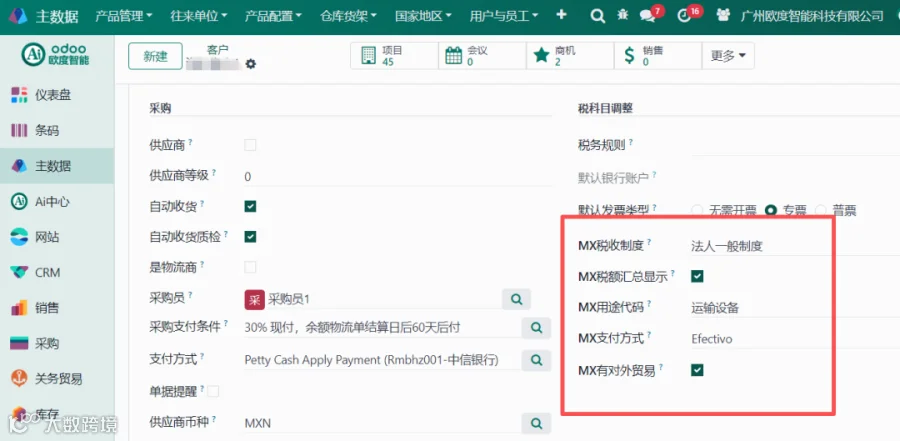The image size is (900, 441).
Task: Click the 采购员1 avatar badge
Action: pyautogui.click(x=254, y=299)
